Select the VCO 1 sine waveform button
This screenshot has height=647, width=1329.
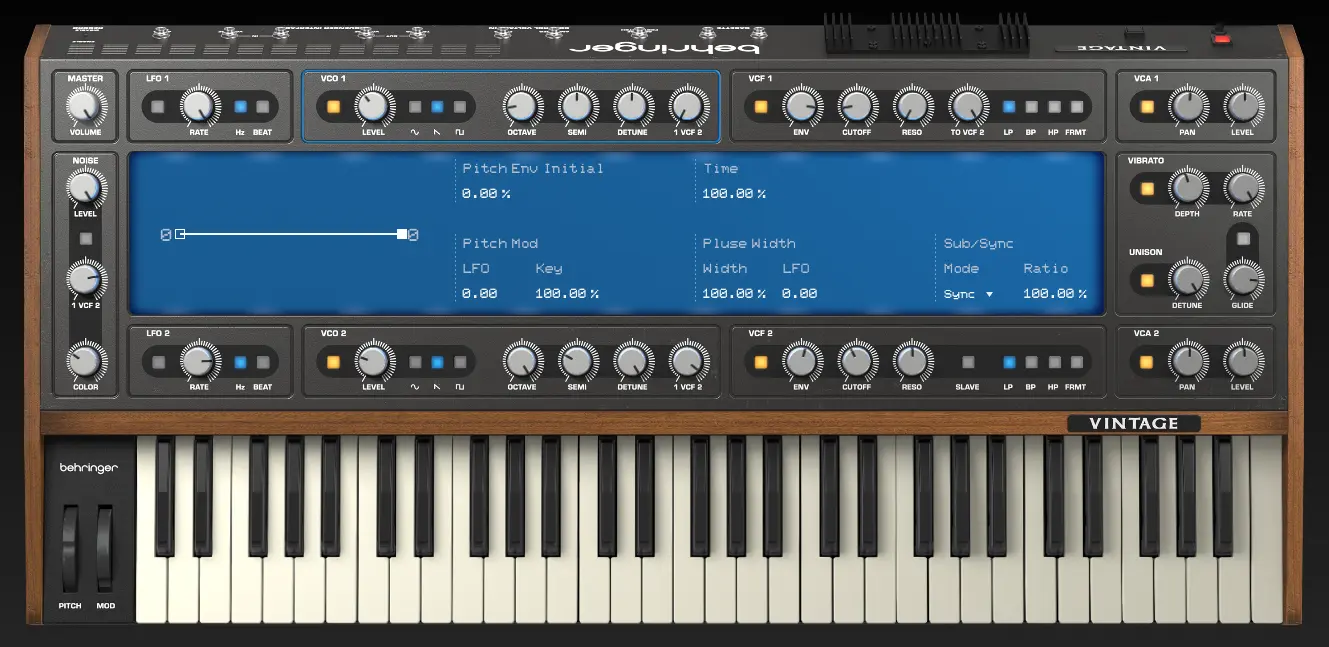click(415, 106)
